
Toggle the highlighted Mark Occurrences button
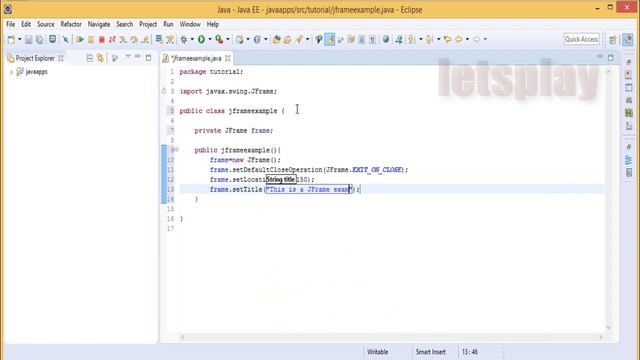pos(329,40)
